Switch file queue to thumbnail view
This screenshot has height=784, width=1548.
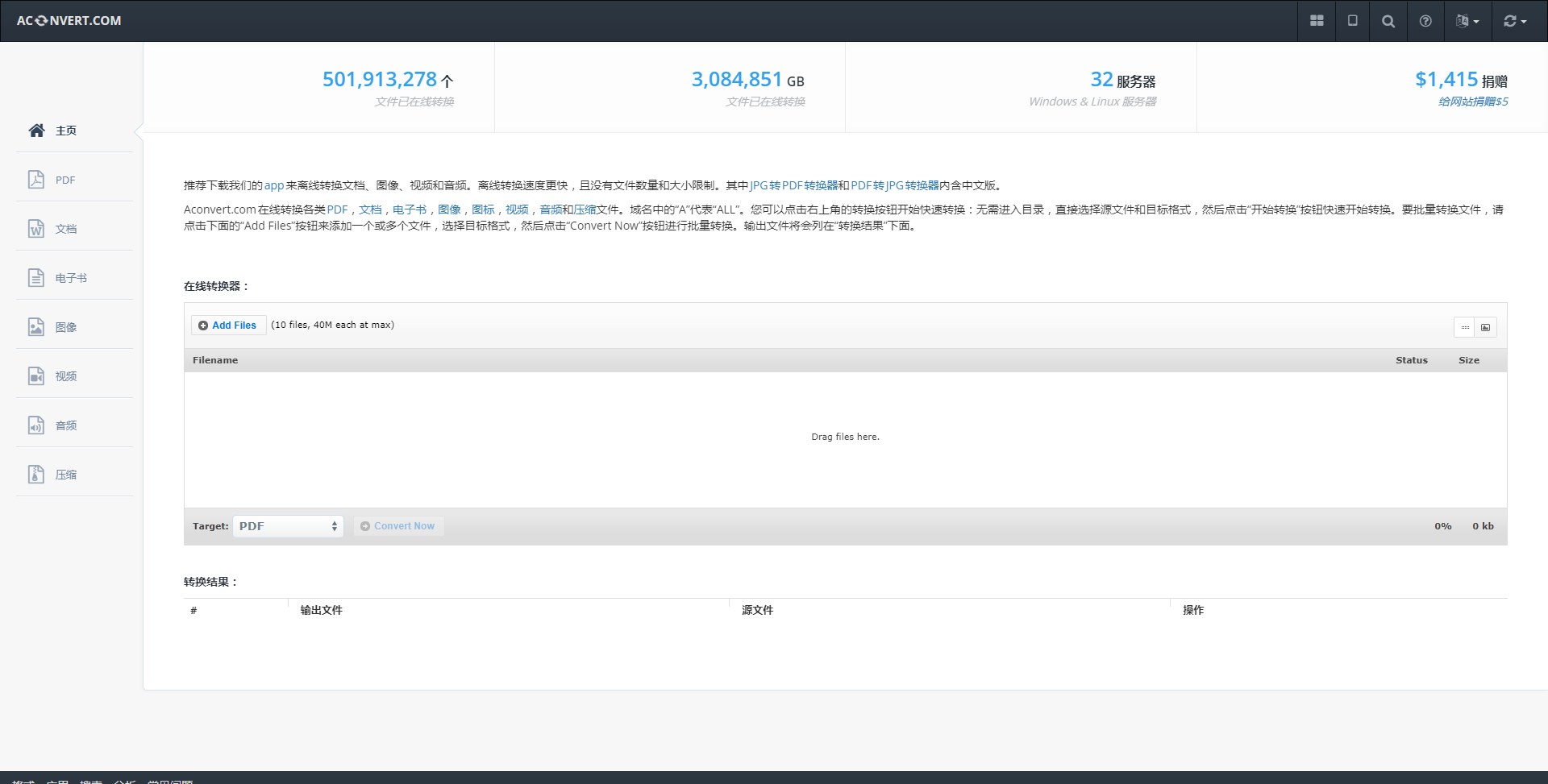[x=1485, y=327]
